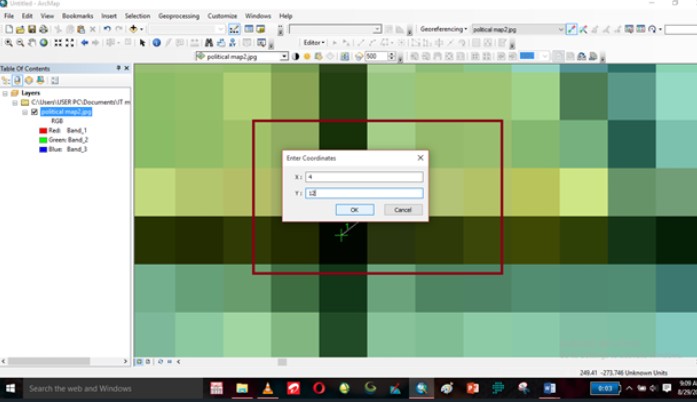The width and height of the screenshot is (697, 402).
Task: Open the Customize menu
Action: (x=222, y=16)
